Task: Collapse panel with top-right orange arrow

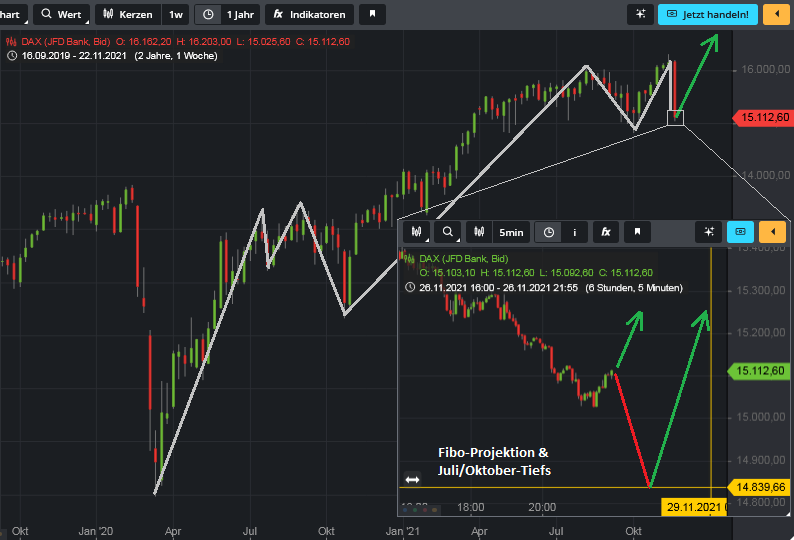Action: [774, 14]
